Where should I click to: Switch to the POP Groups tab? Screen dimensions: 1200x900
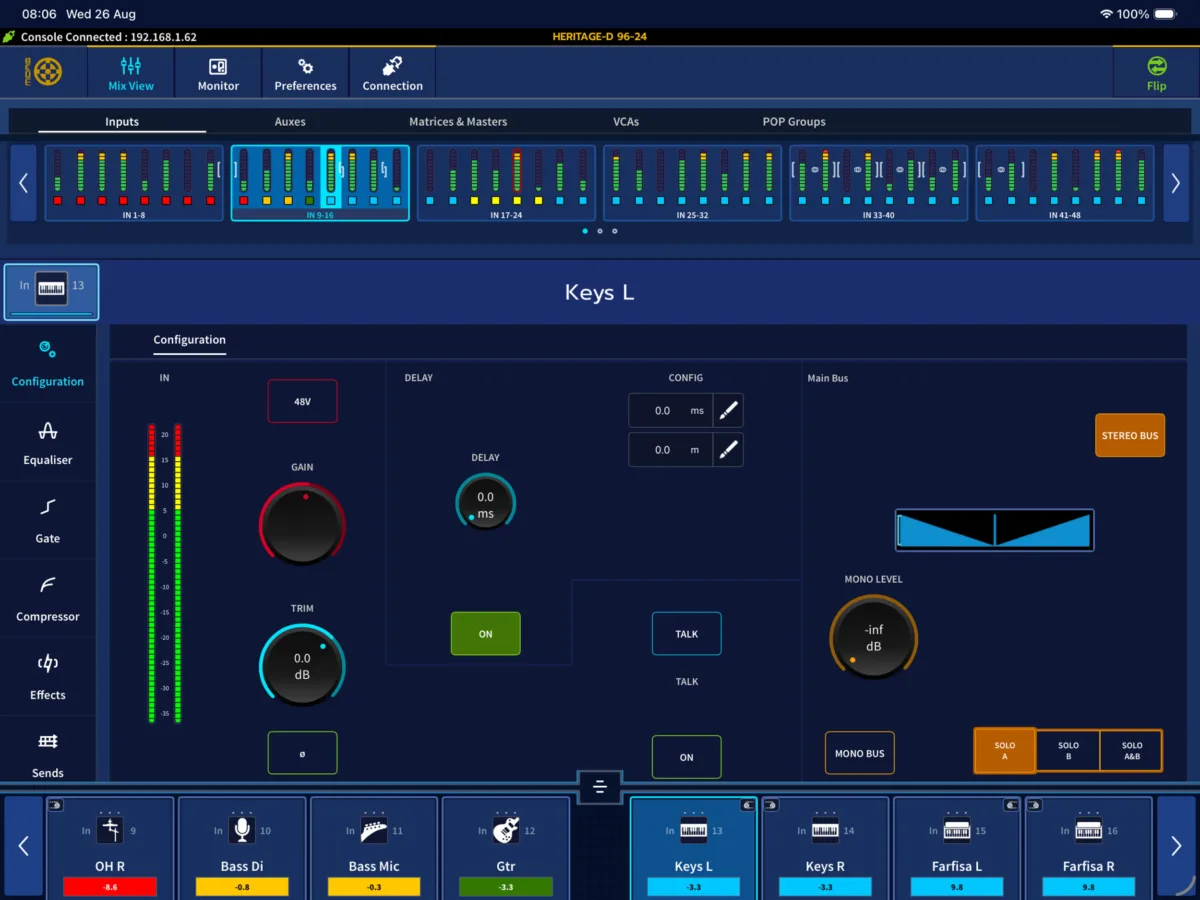click(794, 121)
